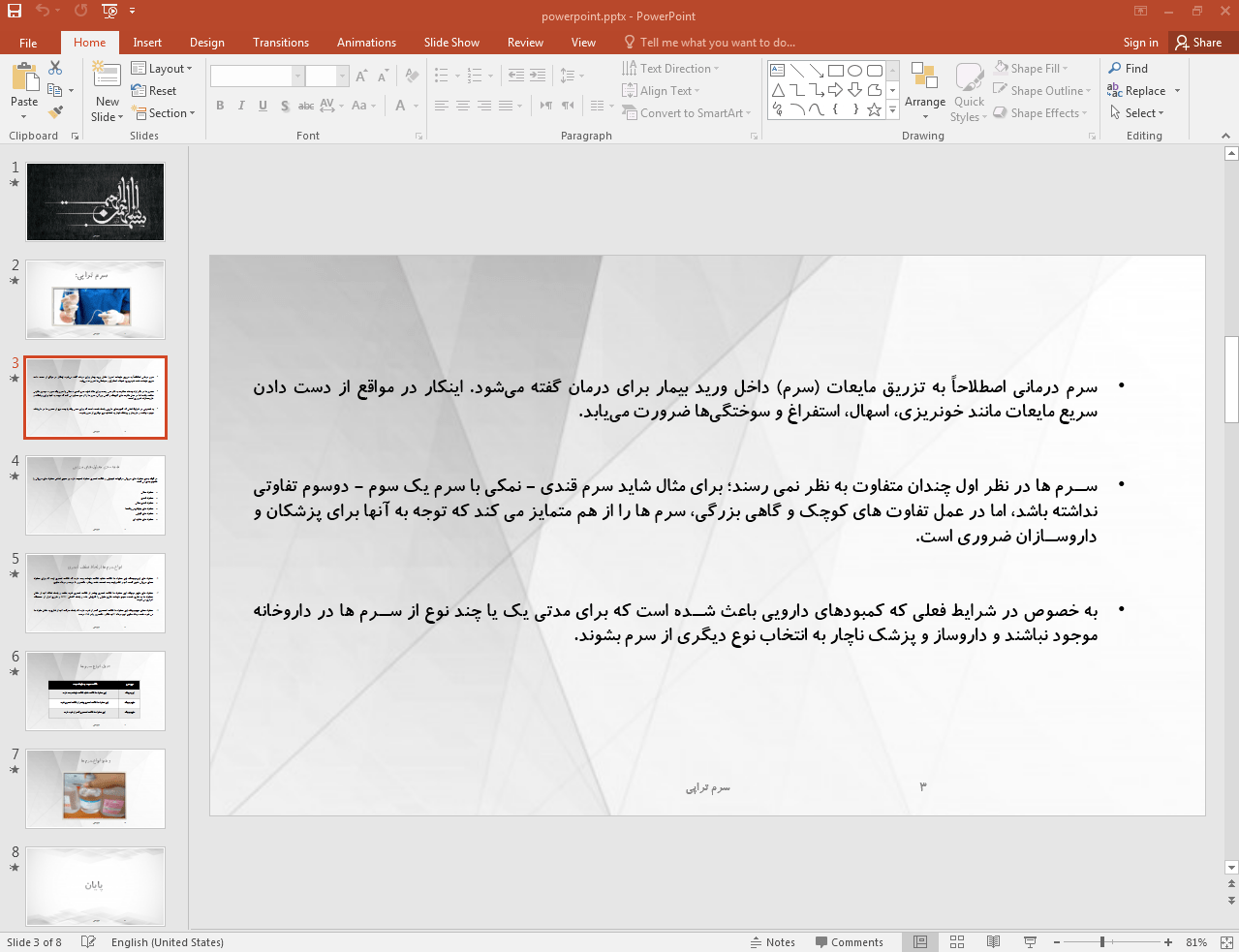
Task: Click the spell check status icon
Action: click(x=88, y=941)
